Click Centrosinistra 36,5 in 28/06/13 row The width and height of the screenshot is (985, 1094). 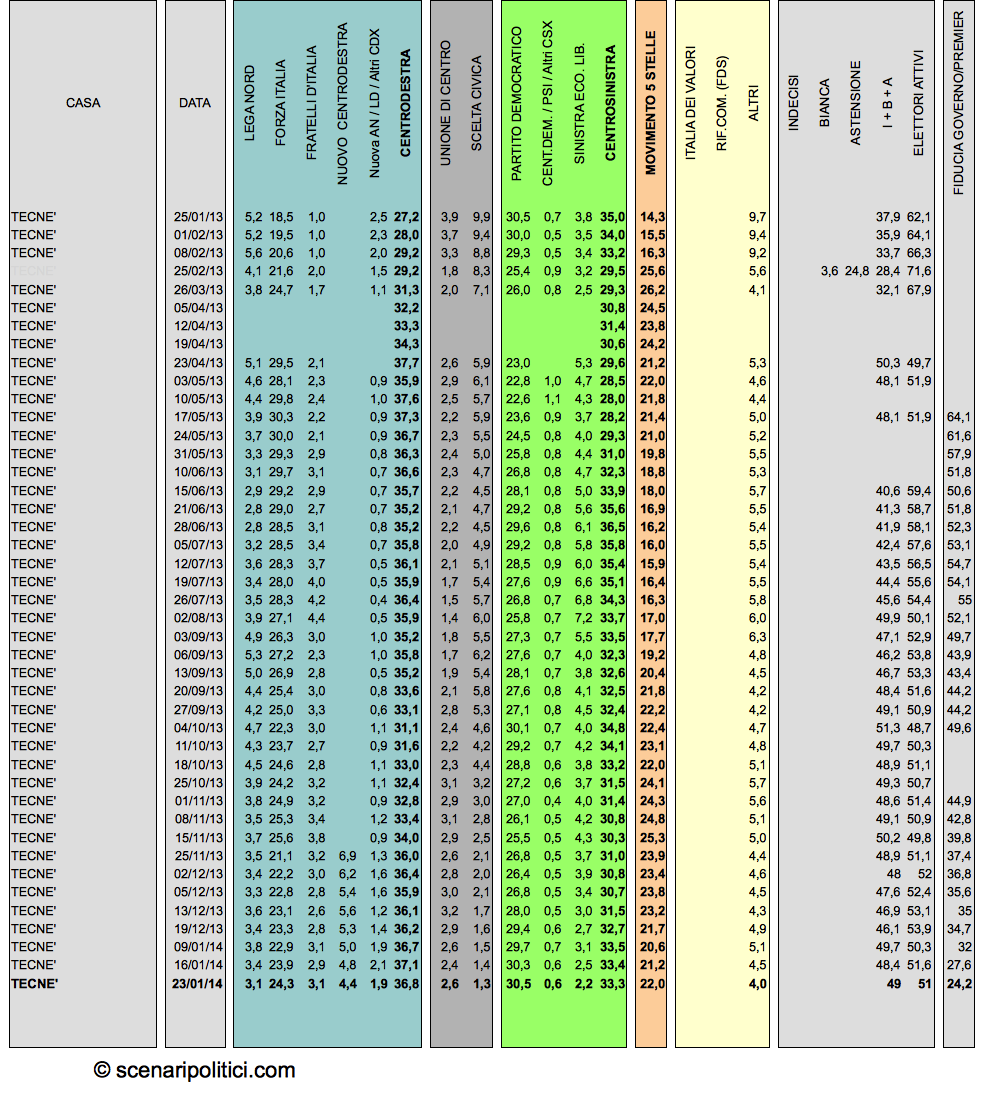click(612, 527)
